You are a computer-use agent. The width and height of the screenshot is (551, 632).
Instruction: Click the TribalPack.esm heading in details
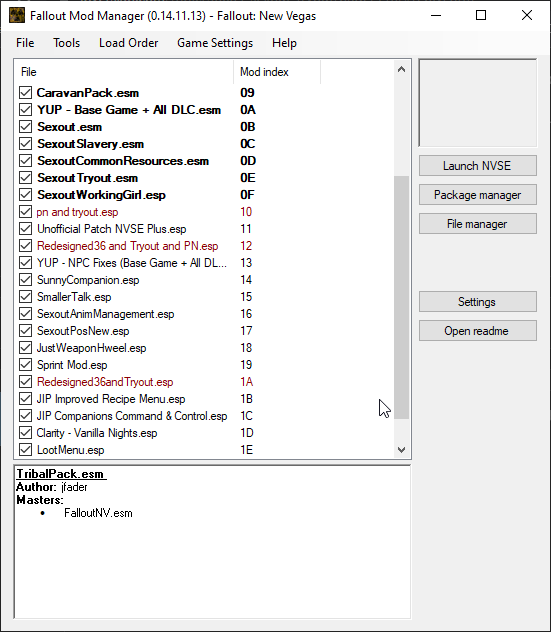[x=61, y=474]
